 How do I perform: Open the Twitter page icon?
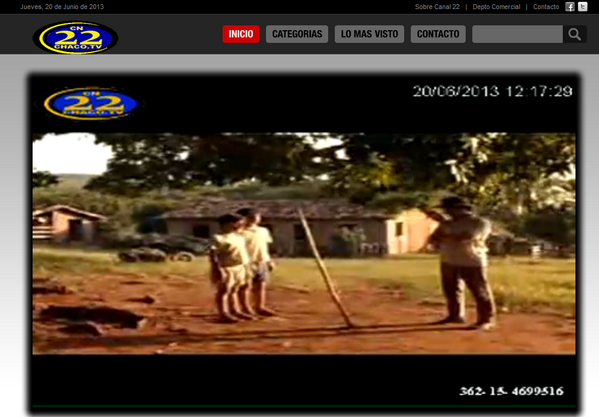tap(583, 7)
